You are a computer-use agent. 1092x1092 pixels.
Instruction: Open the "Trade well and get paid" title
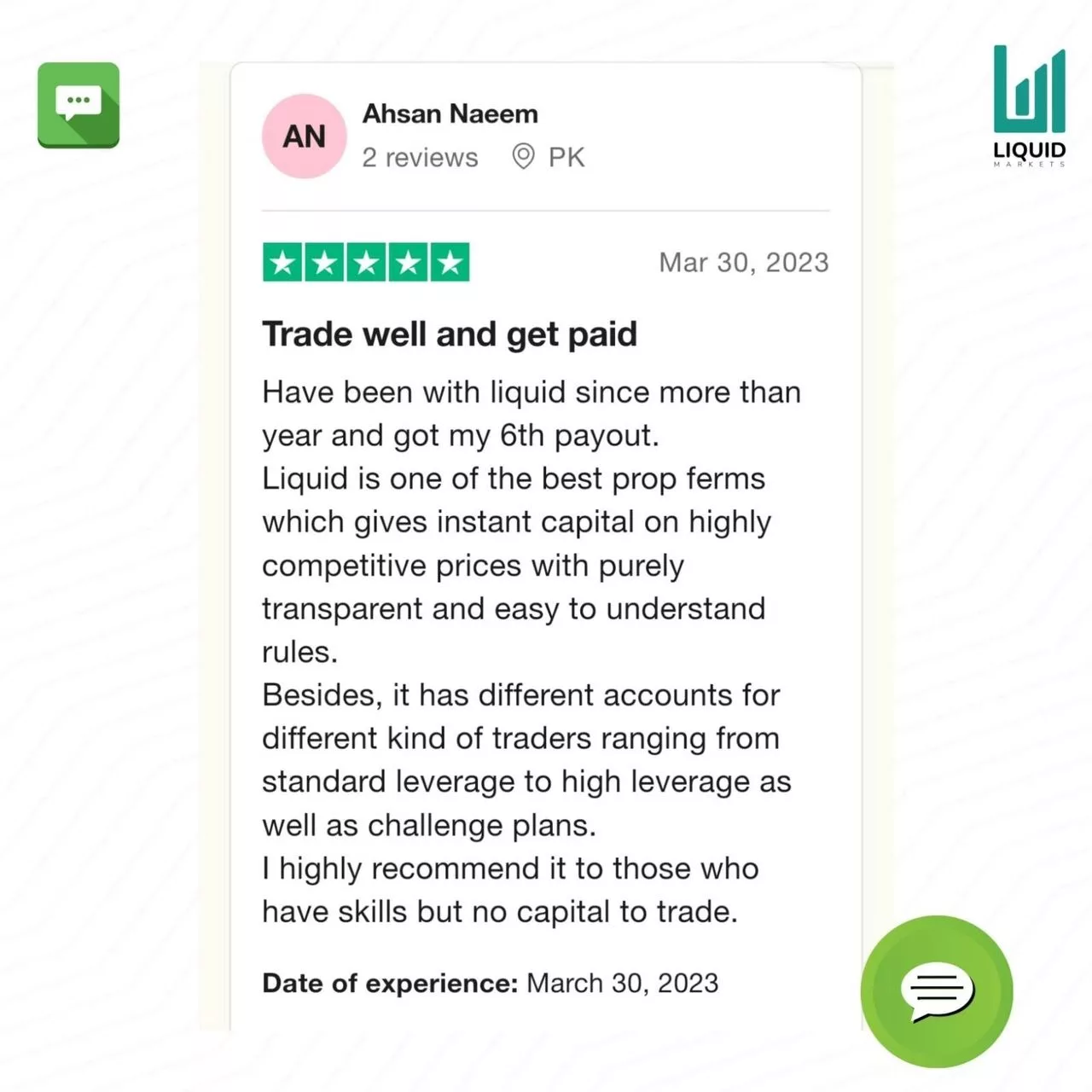coord(450,334)
